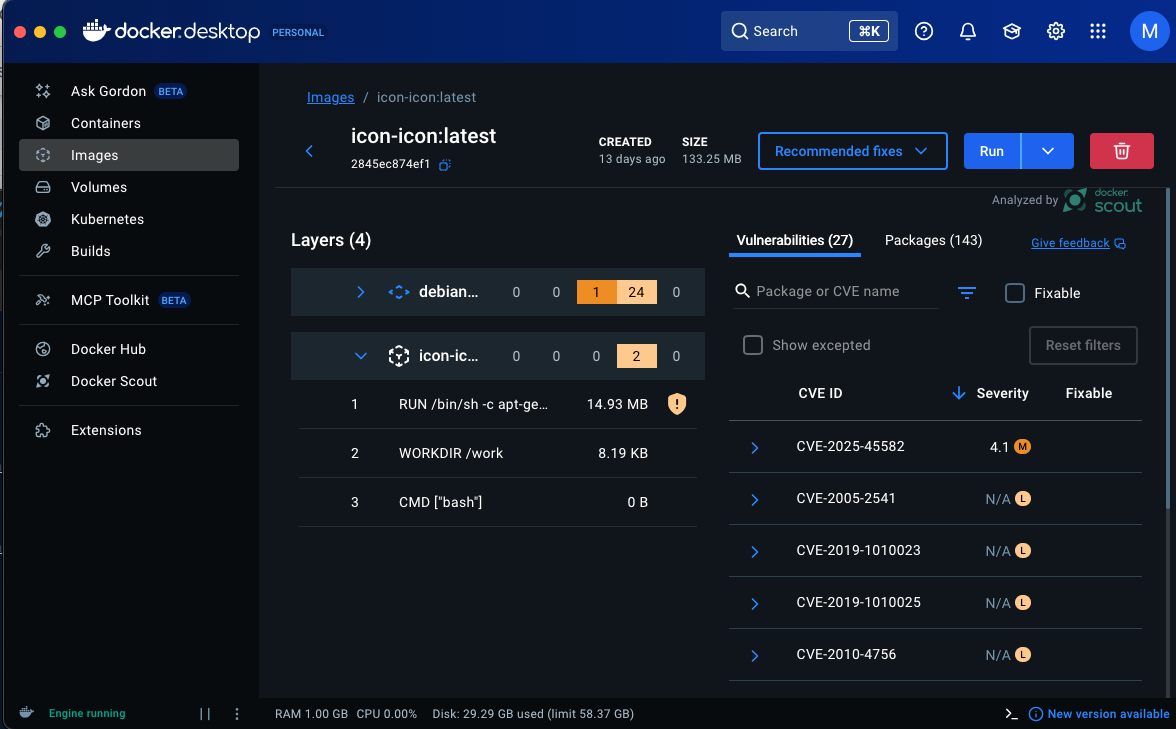
Task: Expand the debian base image layer
Action: [360, 292]
